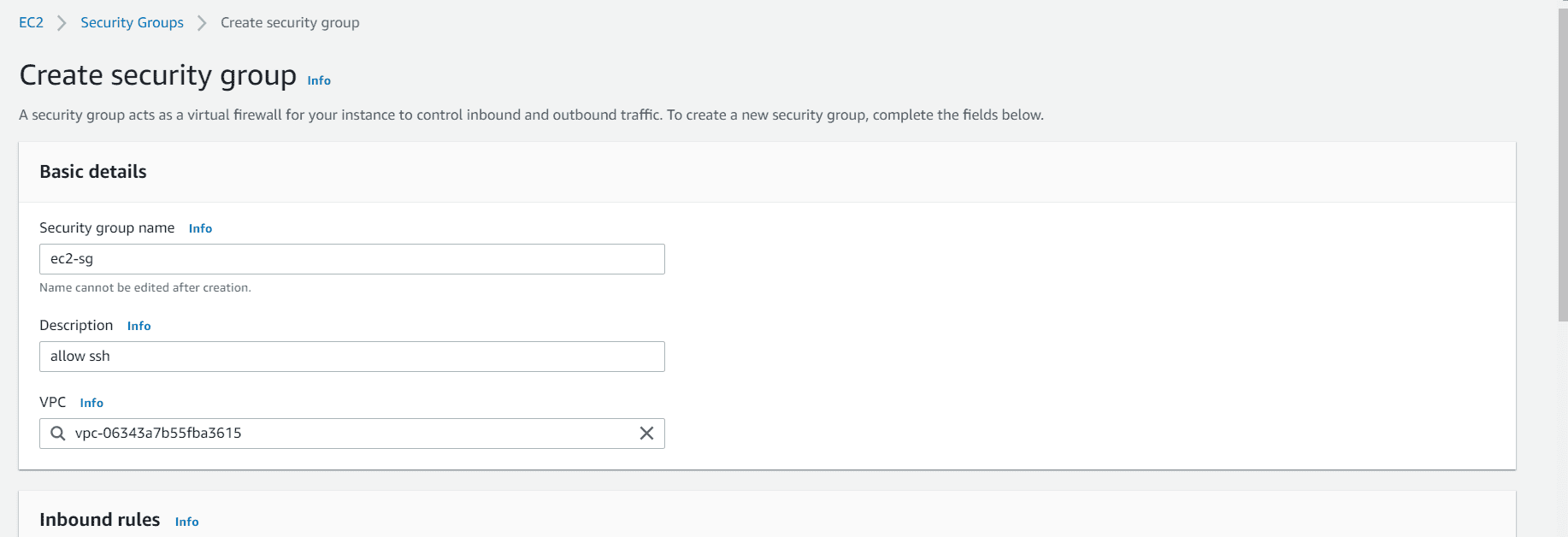Image resolution: width=1568 pixels, height=537 pixels.
Task: Click the VPC search magnifier icon
Action: click(x=57, y=434)
